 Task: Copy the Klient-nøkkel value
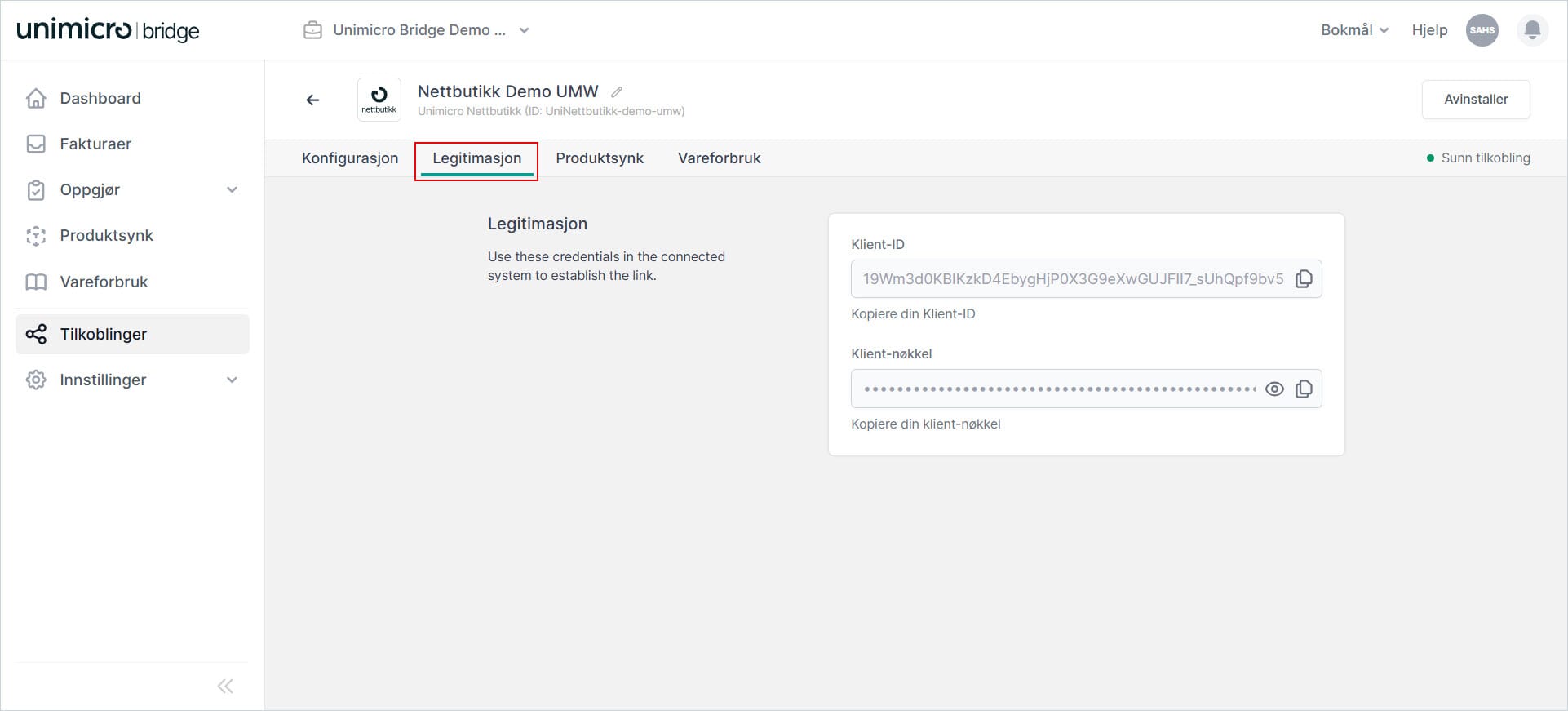[x=1304, y=389]
